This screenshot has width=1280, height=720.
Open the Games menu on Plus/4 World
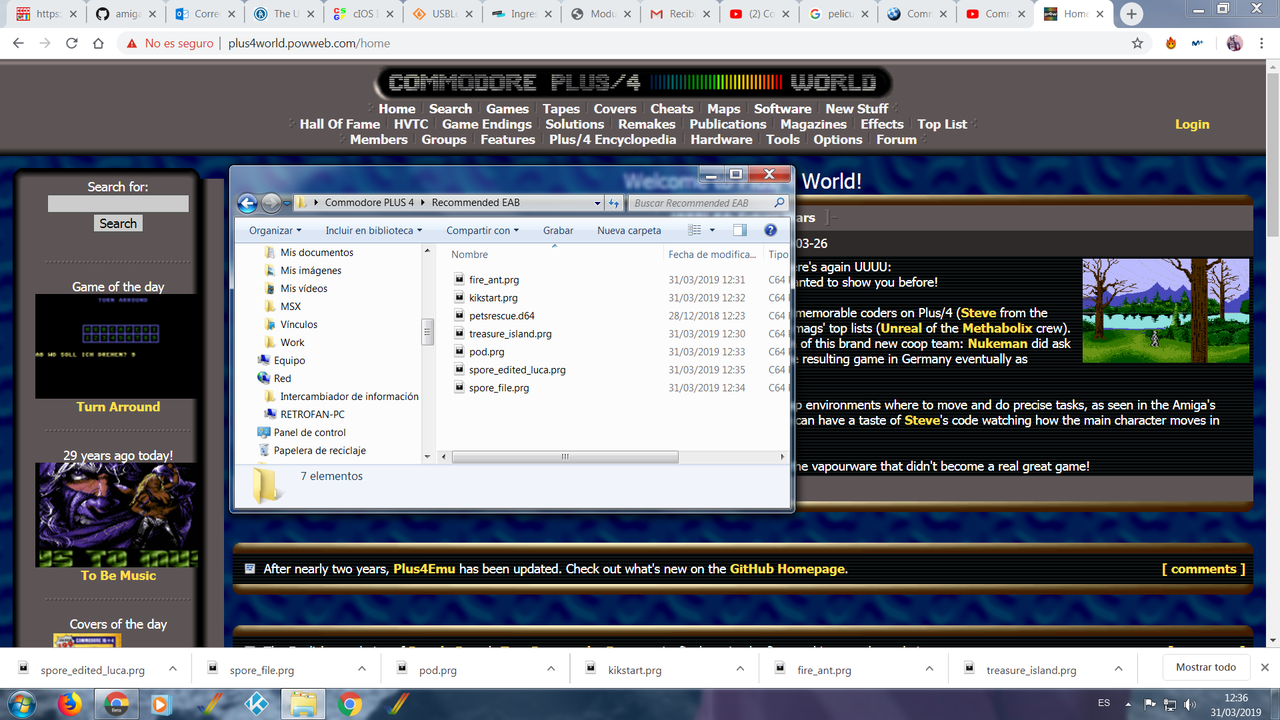coord(507,109)
